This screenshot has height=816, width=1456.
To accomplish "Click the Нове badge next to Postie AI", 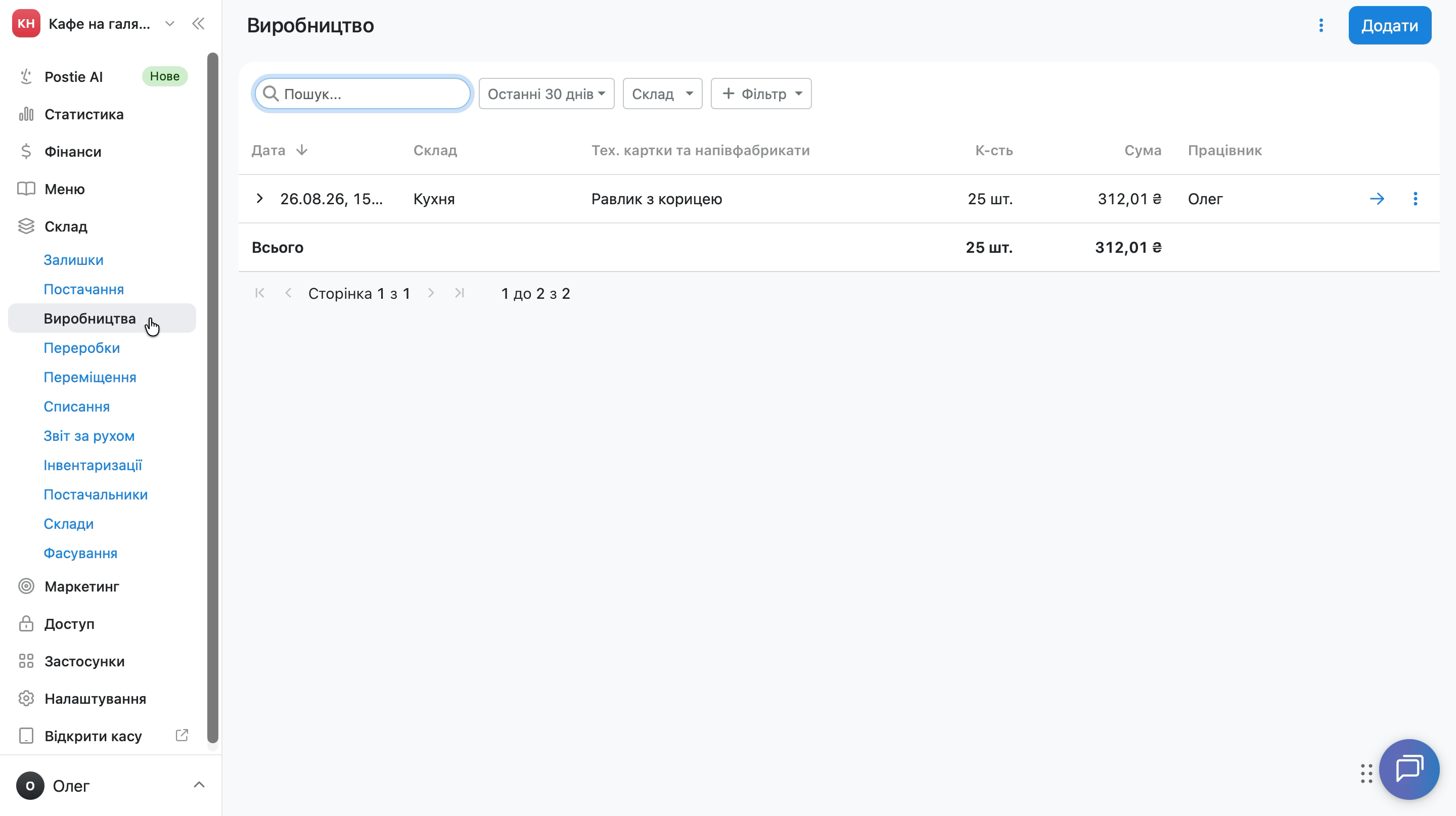I will [164, 76].
